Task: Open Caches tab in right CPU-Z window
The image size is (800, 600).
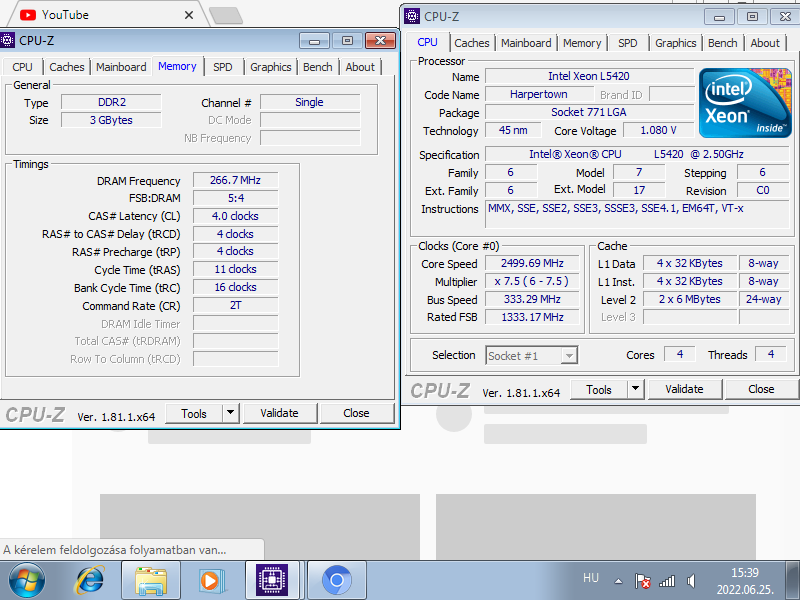Action: (x=472, y=43)
